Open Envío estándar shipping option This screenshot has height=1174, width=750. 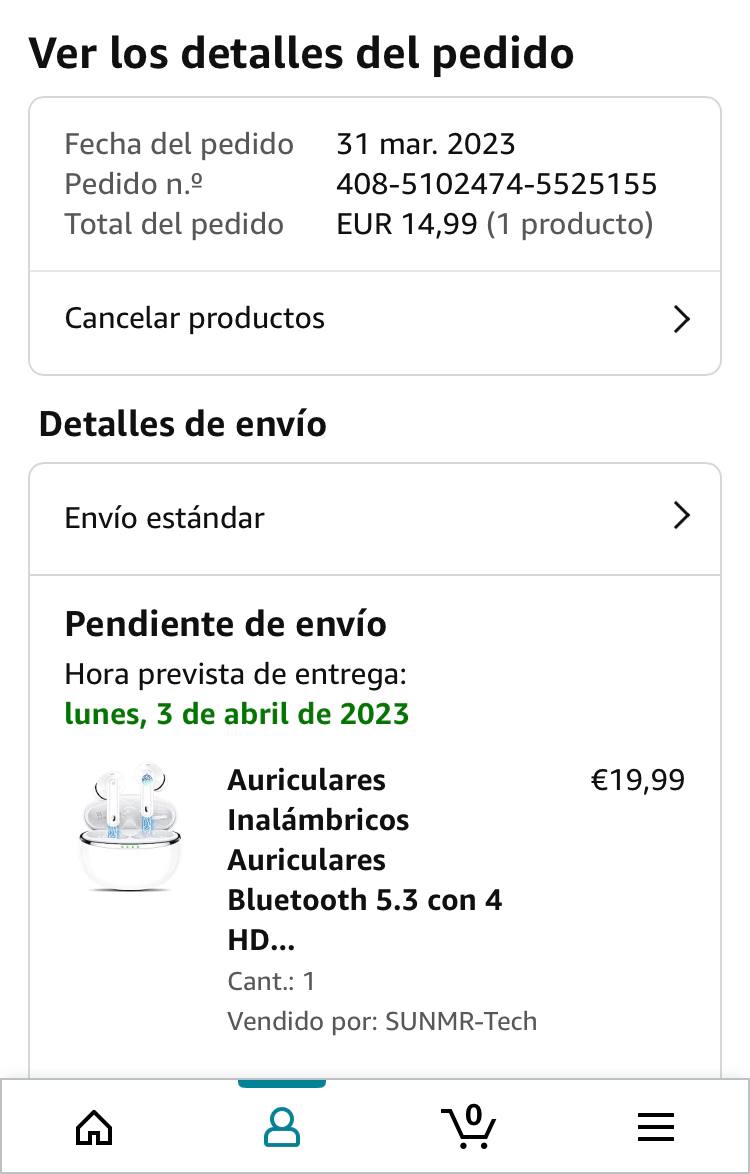(x=165, y=518)
